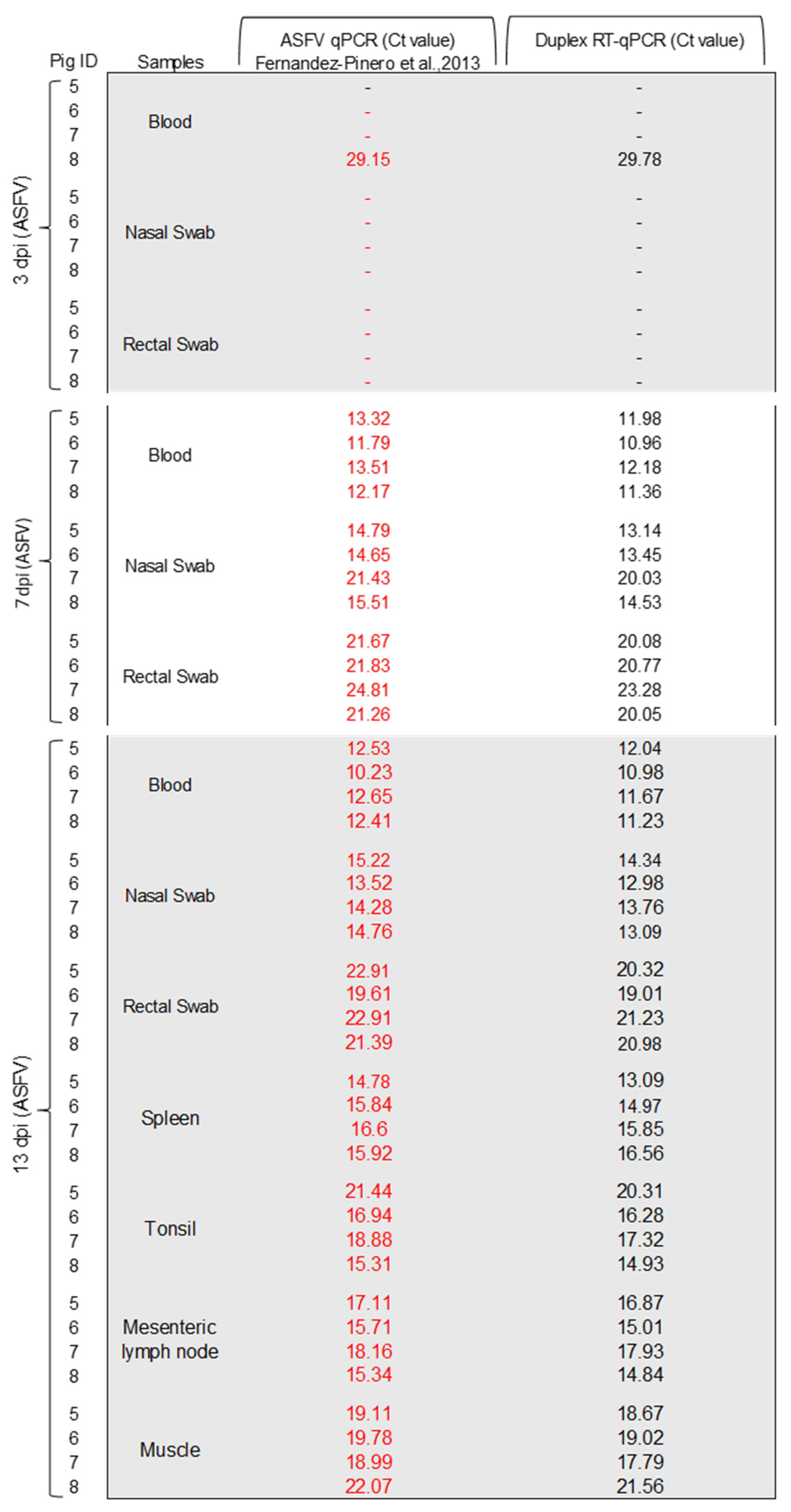
Task: Click the Muscle sample label
Action: point(170,1450)
